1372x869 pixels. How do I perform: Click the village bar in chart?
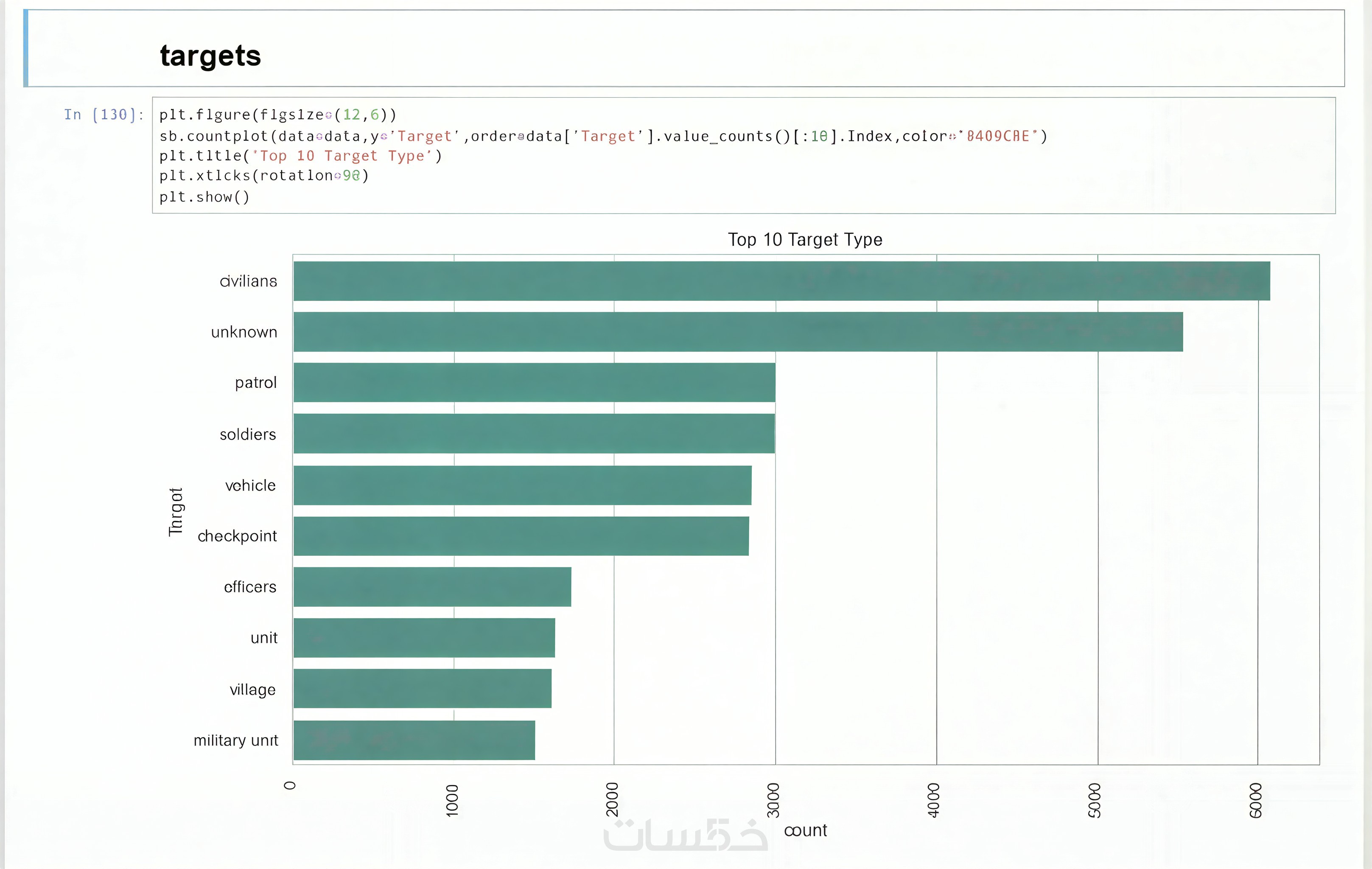(x=422, y=688)
